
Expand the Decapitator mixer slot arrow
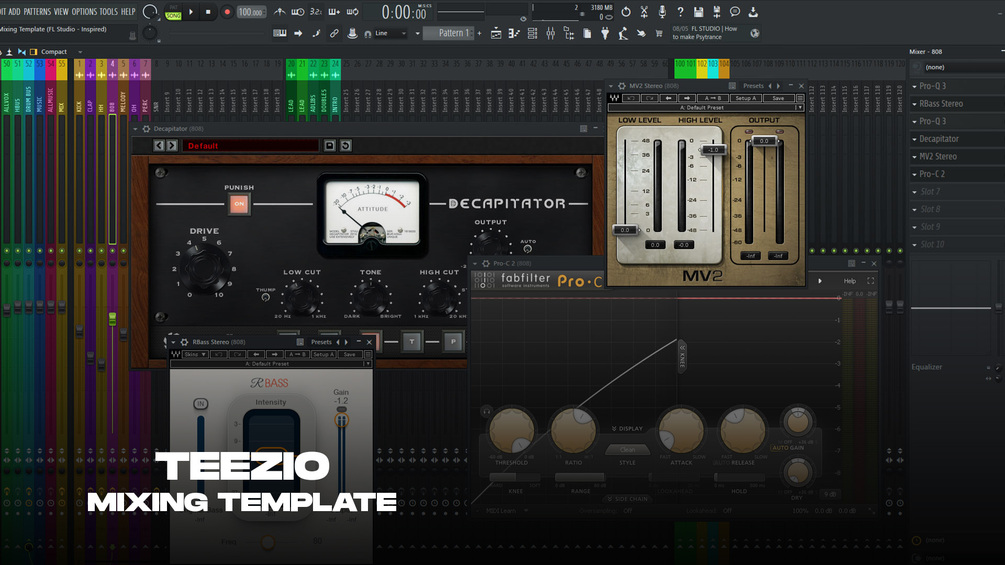(915, 139)
